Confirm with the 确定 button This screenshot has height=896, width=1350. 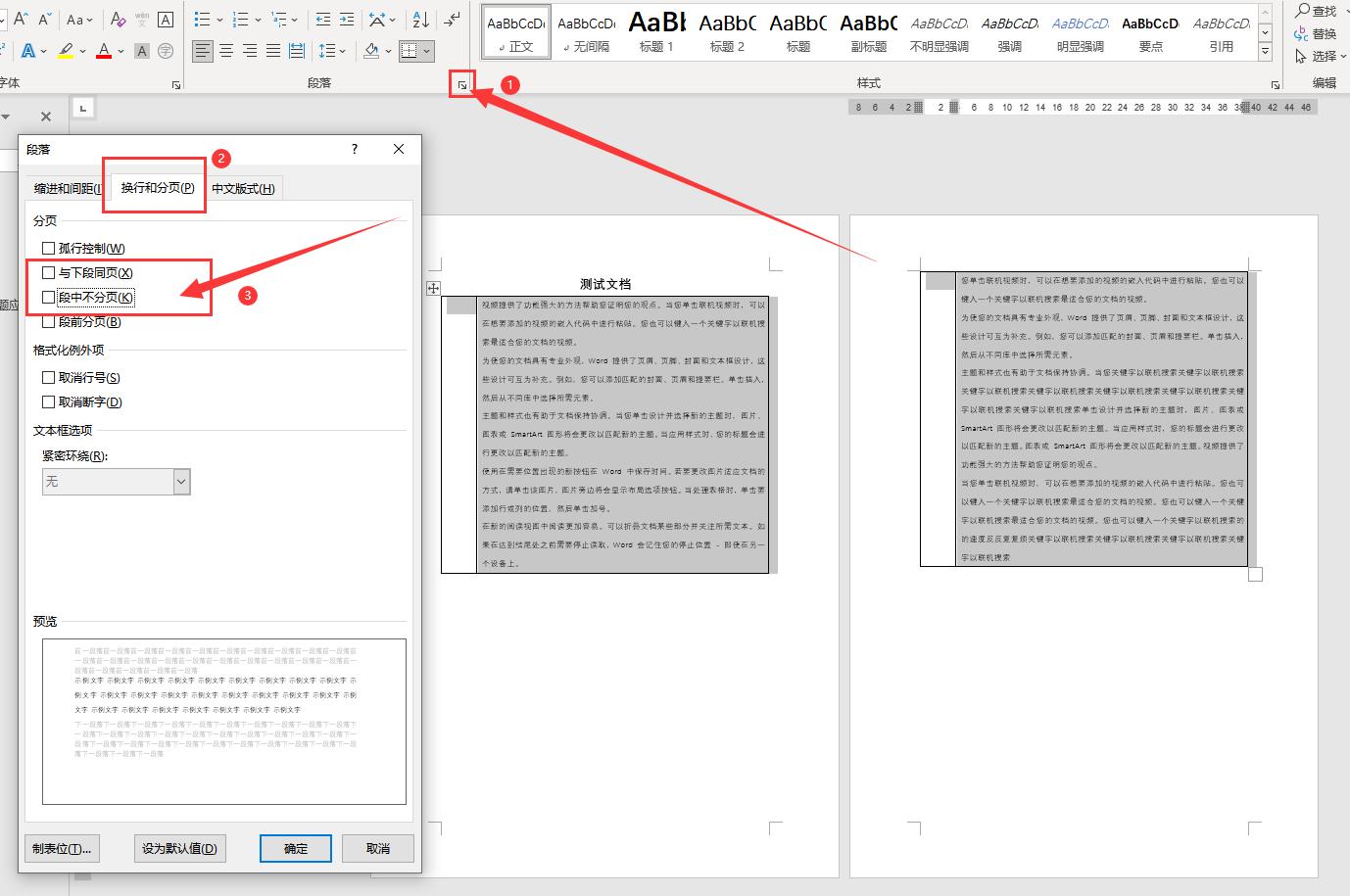click(x=296, y=848)
